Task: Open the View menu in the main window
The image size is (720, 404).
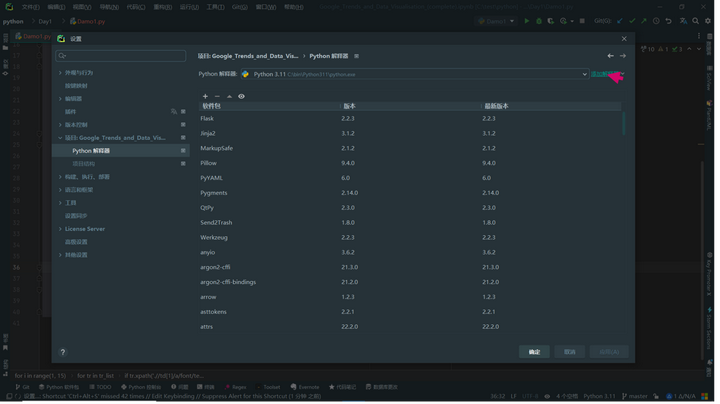Action: (82, 7)
